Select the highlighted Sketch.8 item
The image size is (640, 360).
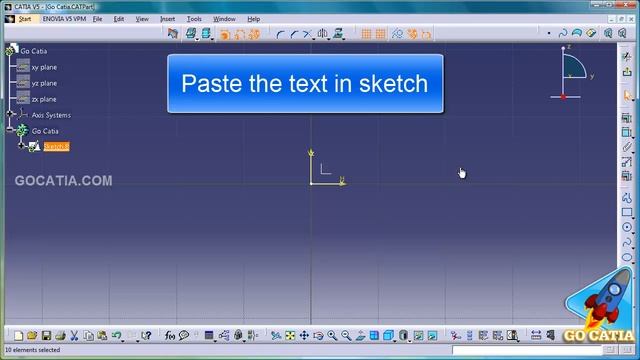click(56, 146)
